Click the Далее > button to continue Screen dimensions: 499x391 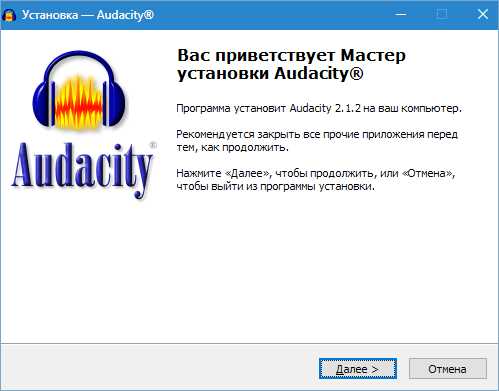click(x=358, y=368)
